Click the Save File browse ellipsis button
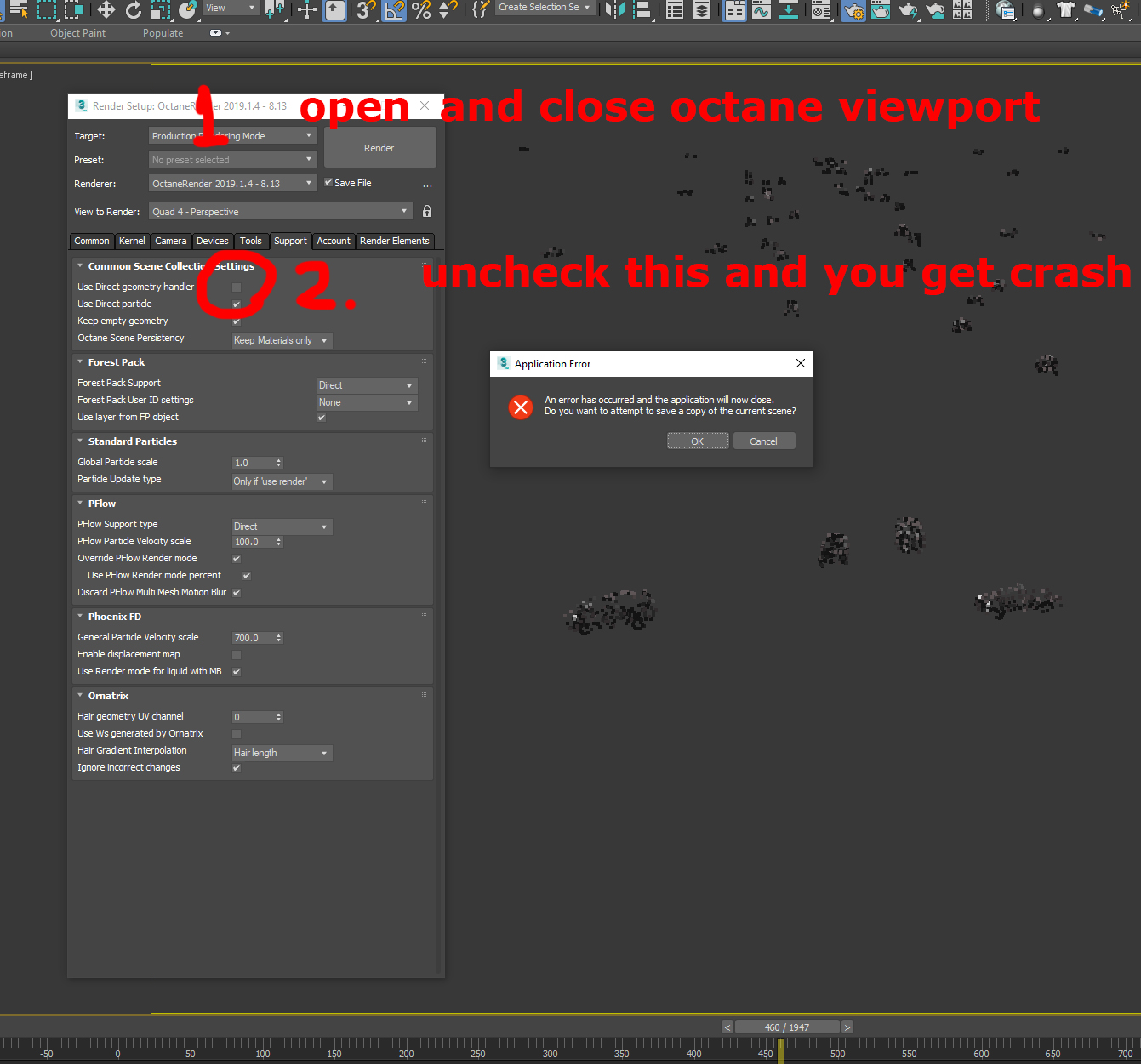 pos(427,185)
